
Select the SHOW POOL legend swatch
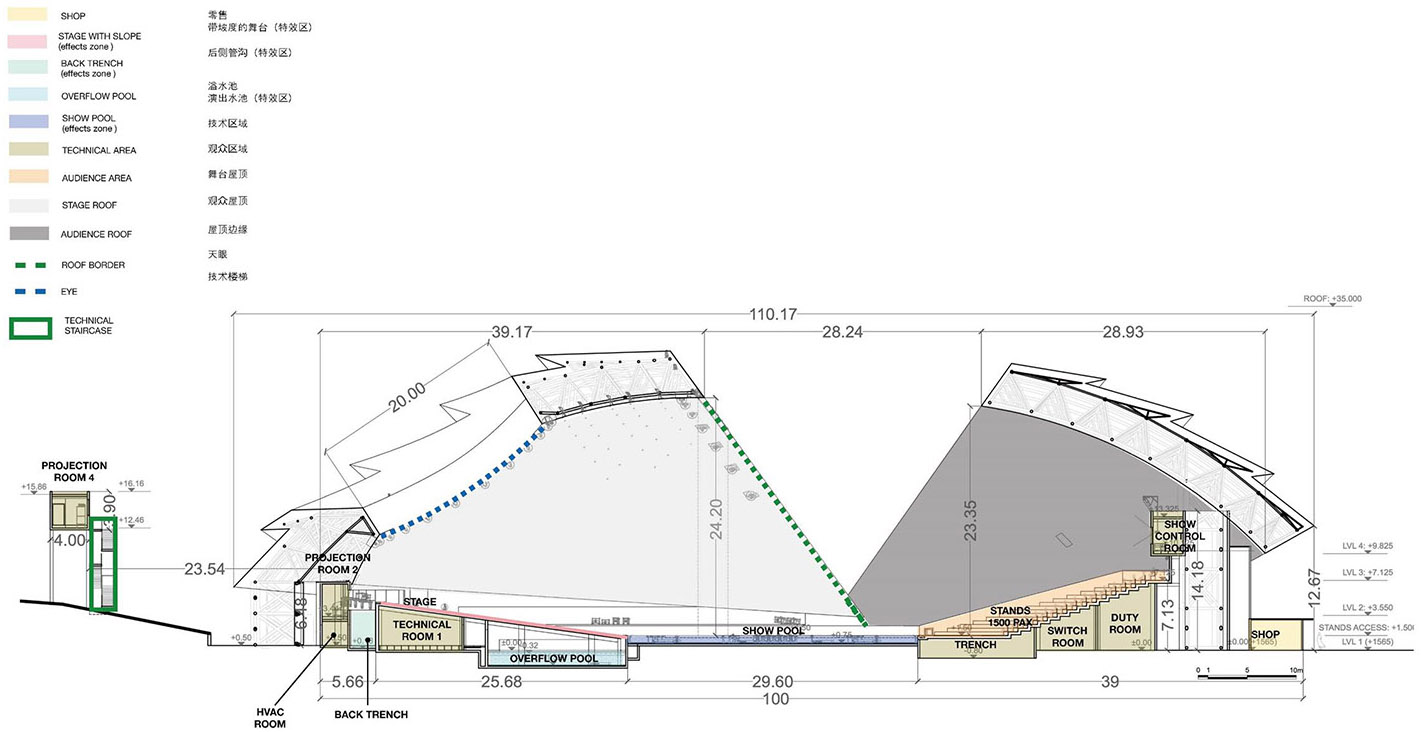click(x=29, y=123)
